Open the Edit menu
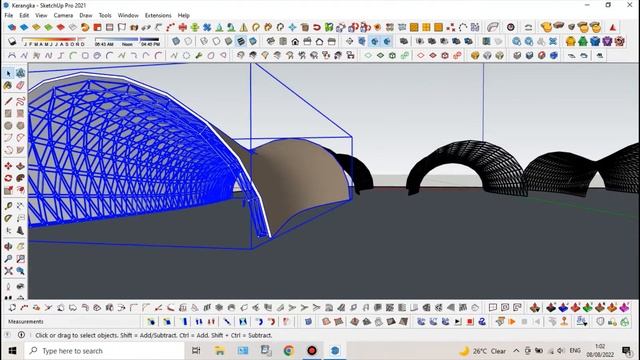 [24, 16]
